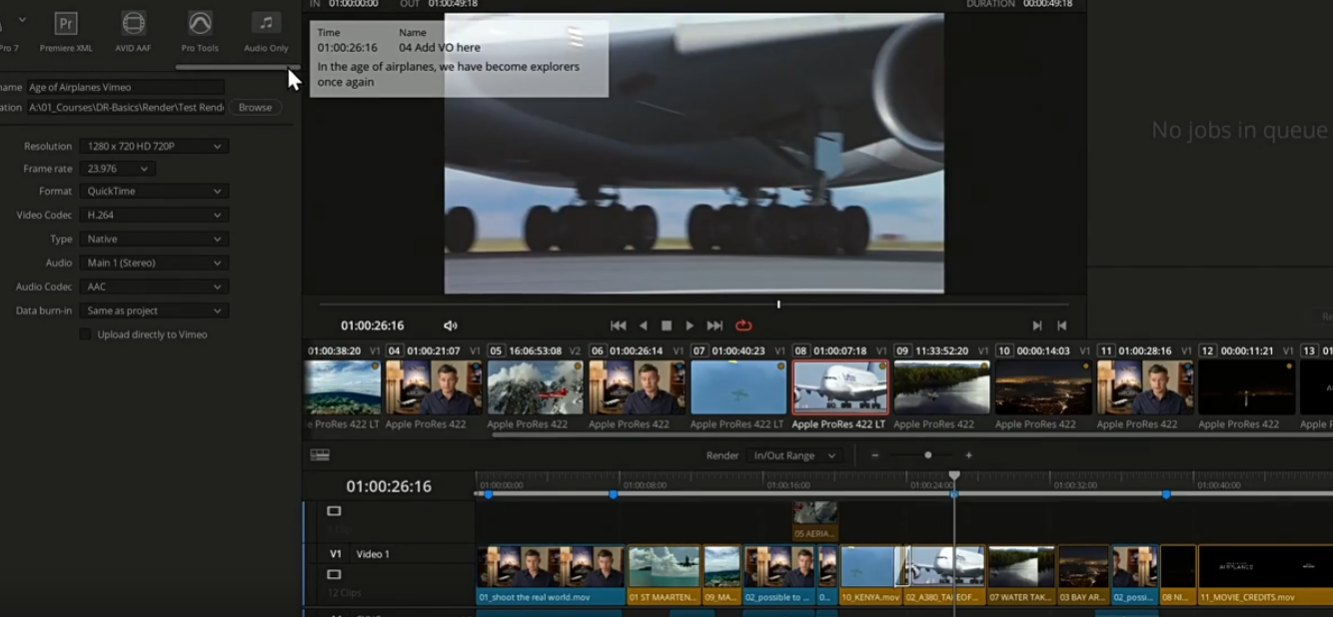1333x617 pixels.
Task: Zoom in the timeline with the plus icon
Action: (968, 456)
